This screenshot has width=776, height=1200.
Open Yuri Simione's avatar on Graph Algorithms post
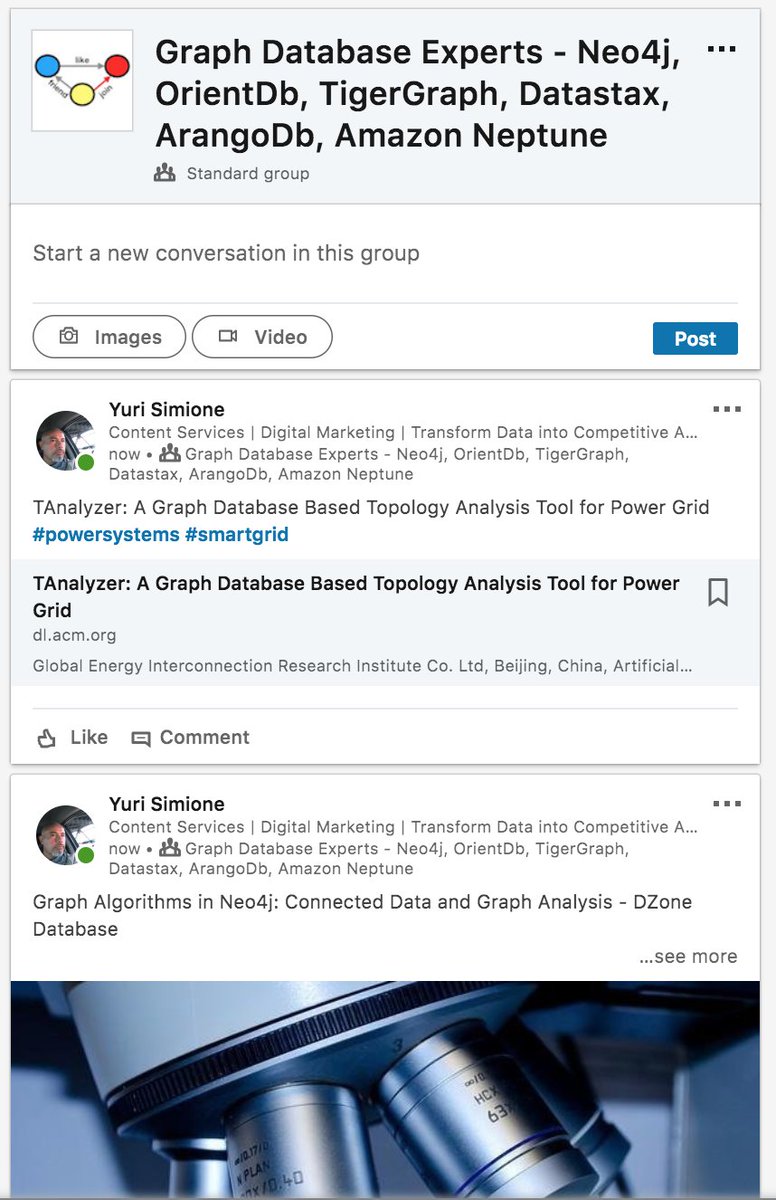pyautogui.click(x=66, y=835)
